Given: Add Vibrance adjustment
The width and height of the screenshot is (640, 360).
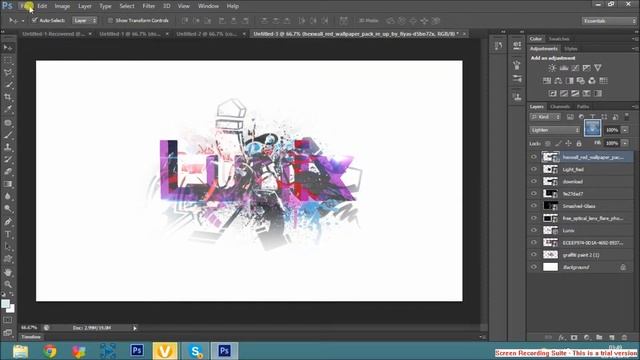Looking at the screenshot, I should click(598, 68).
